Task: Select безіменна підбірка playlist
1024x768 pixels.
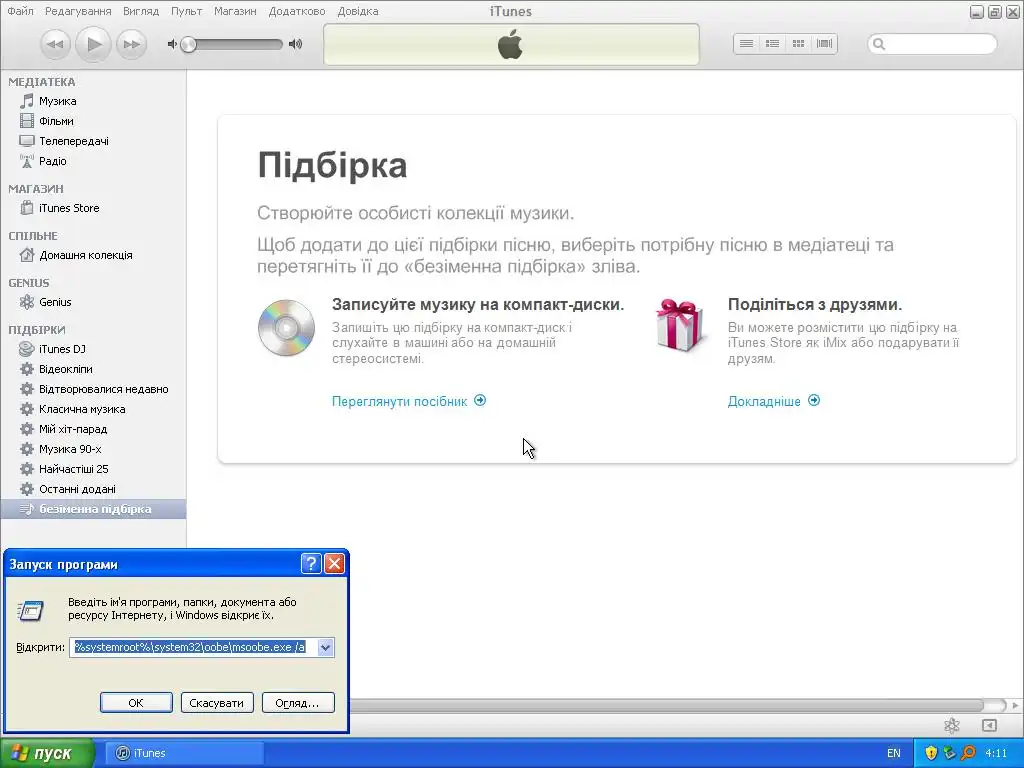Action: pyautogui.click(x=93, y=509)
